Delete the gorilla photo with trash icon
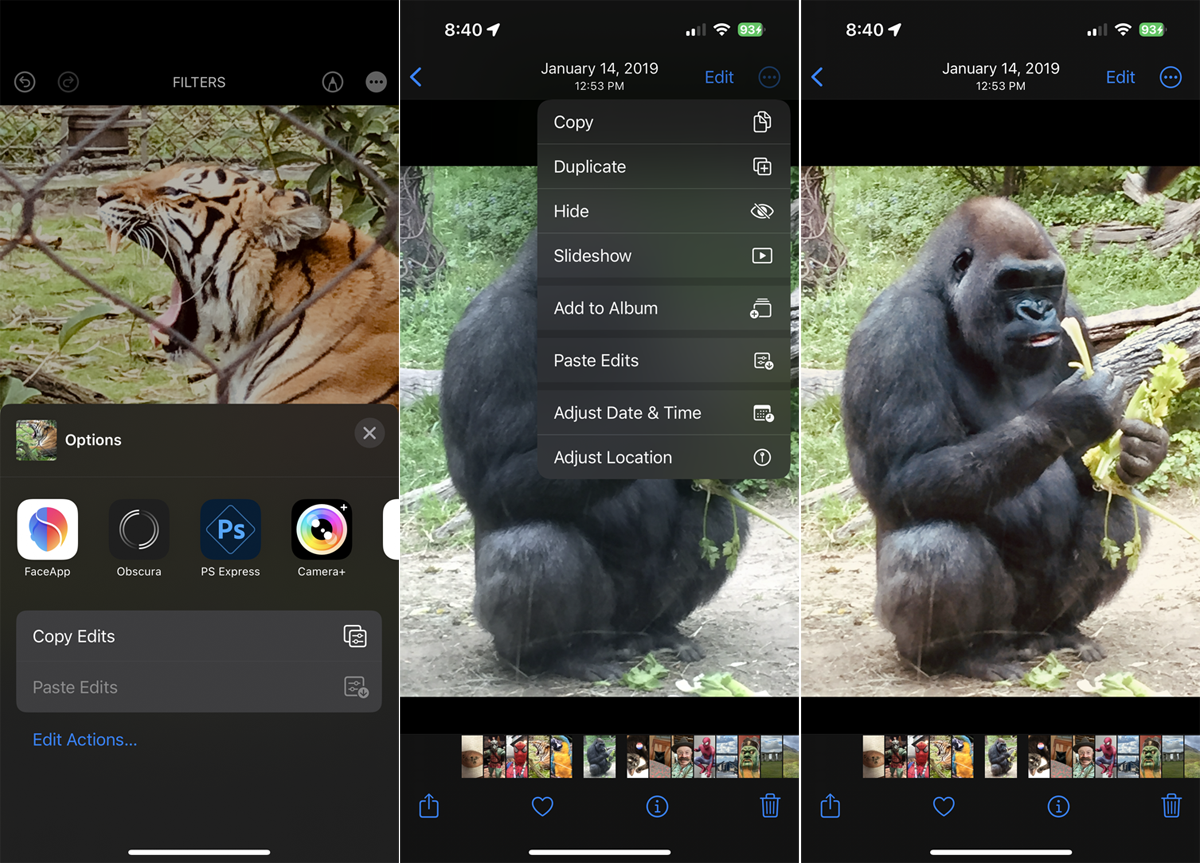This screenshot has width=1200, height=863. (x=1171, y=806)
